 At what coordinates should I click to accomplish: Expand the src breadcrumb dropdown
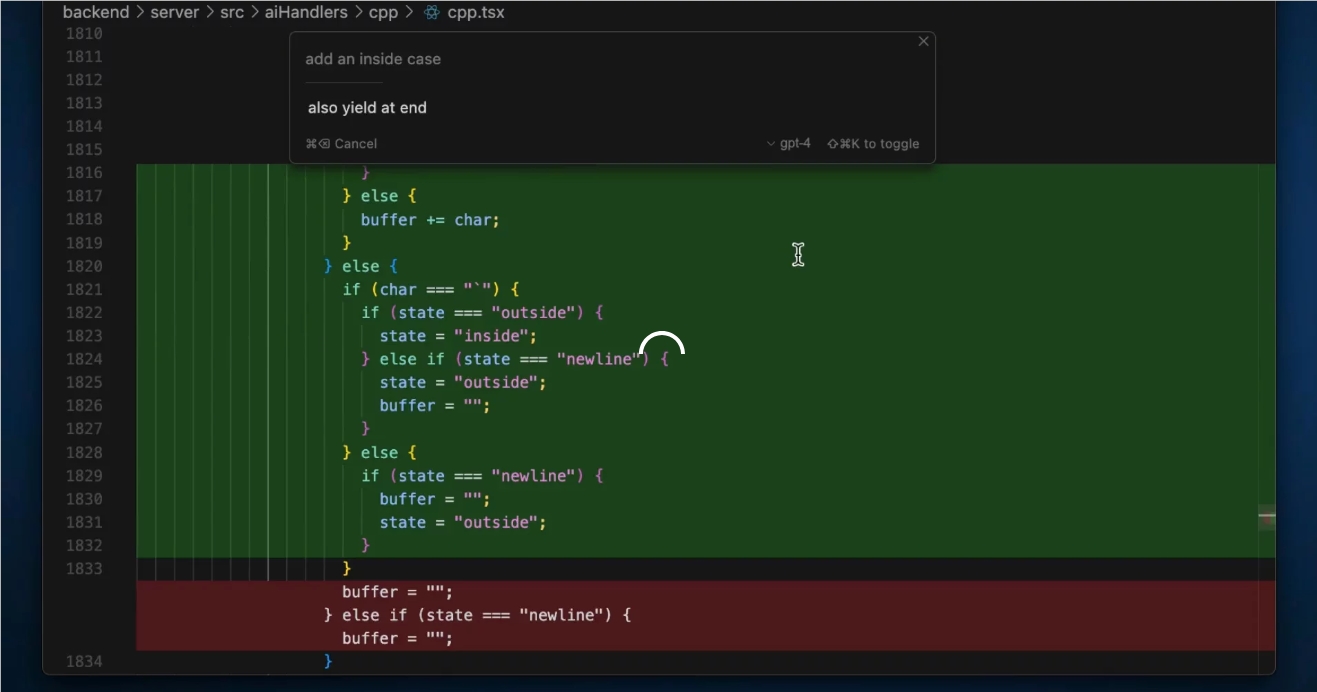point(232,13)
